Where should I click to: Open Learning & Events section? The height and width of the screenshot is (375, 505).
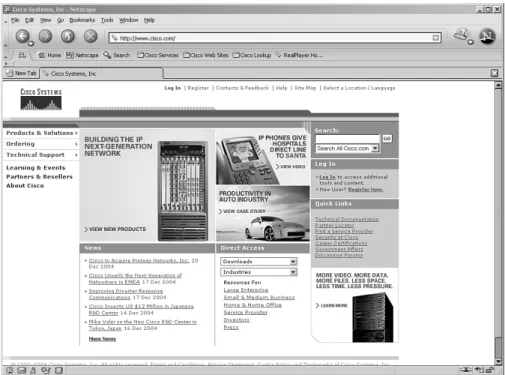pyautogui.click(x=36, y=168)
